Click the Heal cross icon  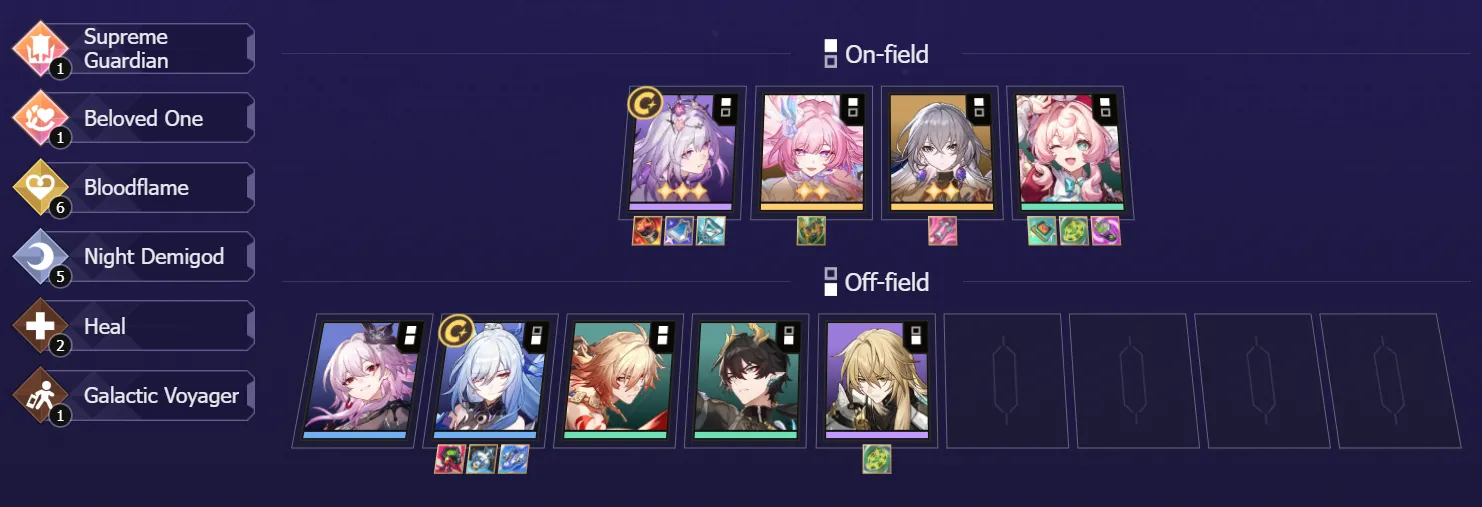point(41,326)
